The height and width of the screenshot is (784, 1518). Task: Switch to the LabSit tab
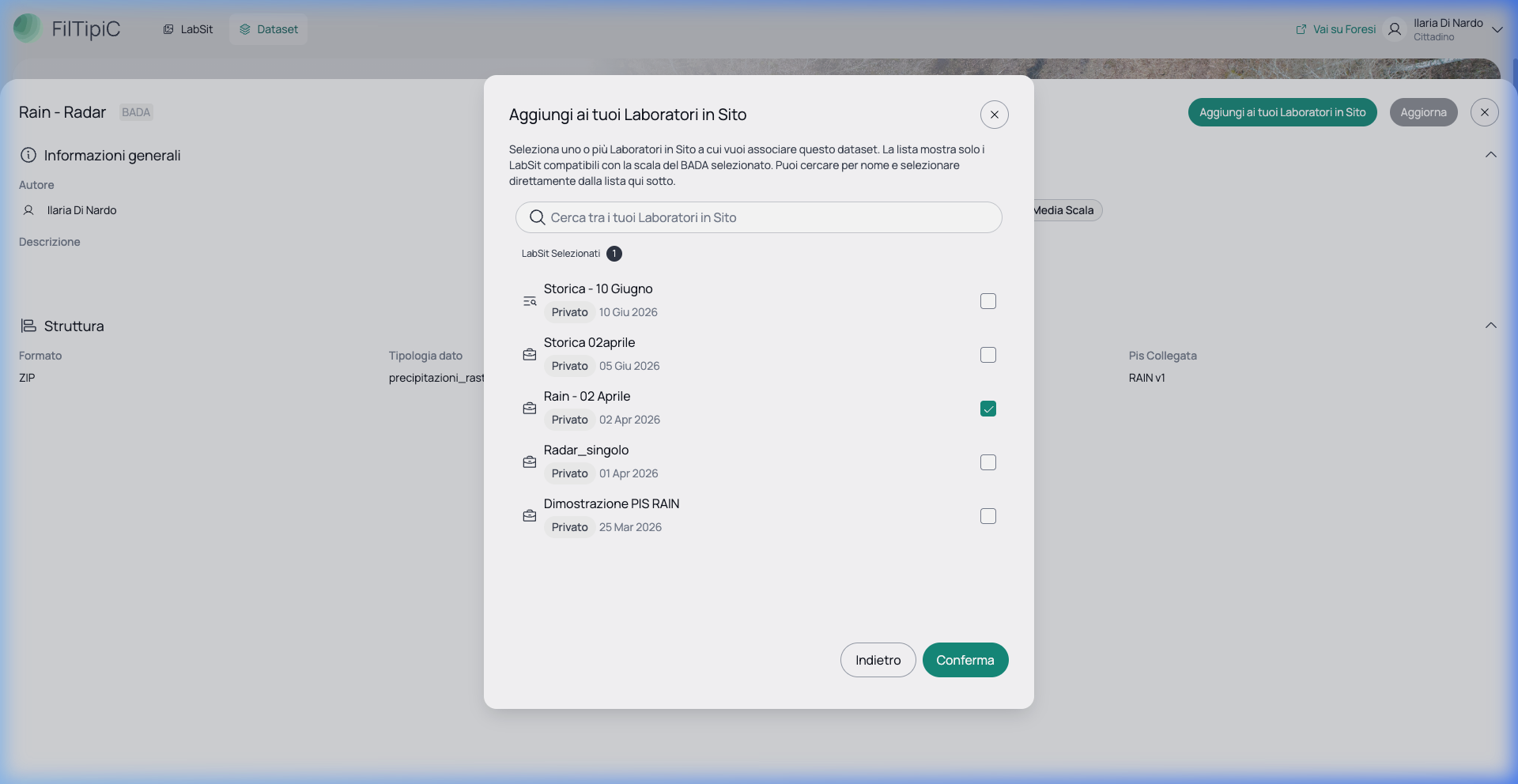pyautogui.click(x=188, y=29)
